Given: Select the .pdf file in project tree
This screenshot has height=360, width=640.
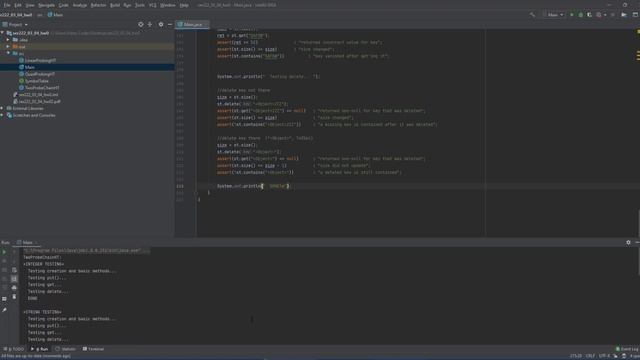Looking at the screenshot, I should (x=37, y=101).
